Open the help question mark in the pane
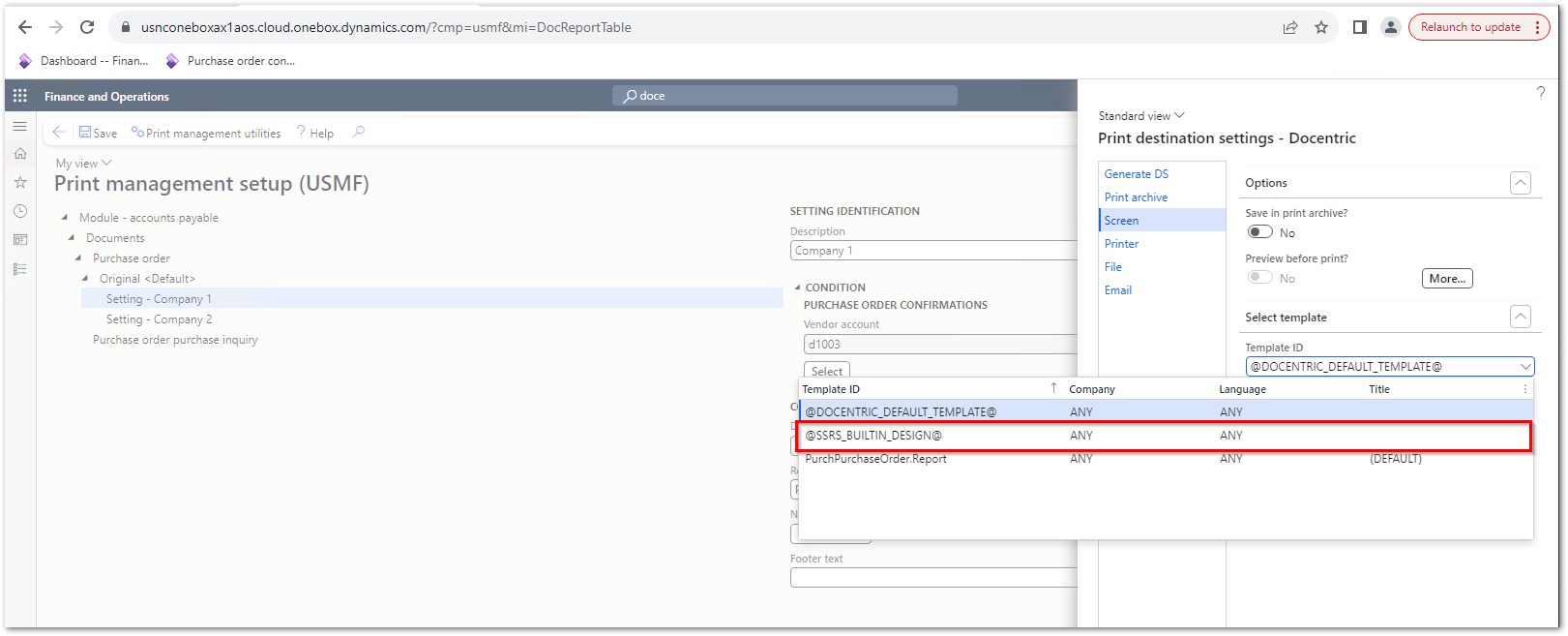The image size is (1568, 636). click(1541, 93)
